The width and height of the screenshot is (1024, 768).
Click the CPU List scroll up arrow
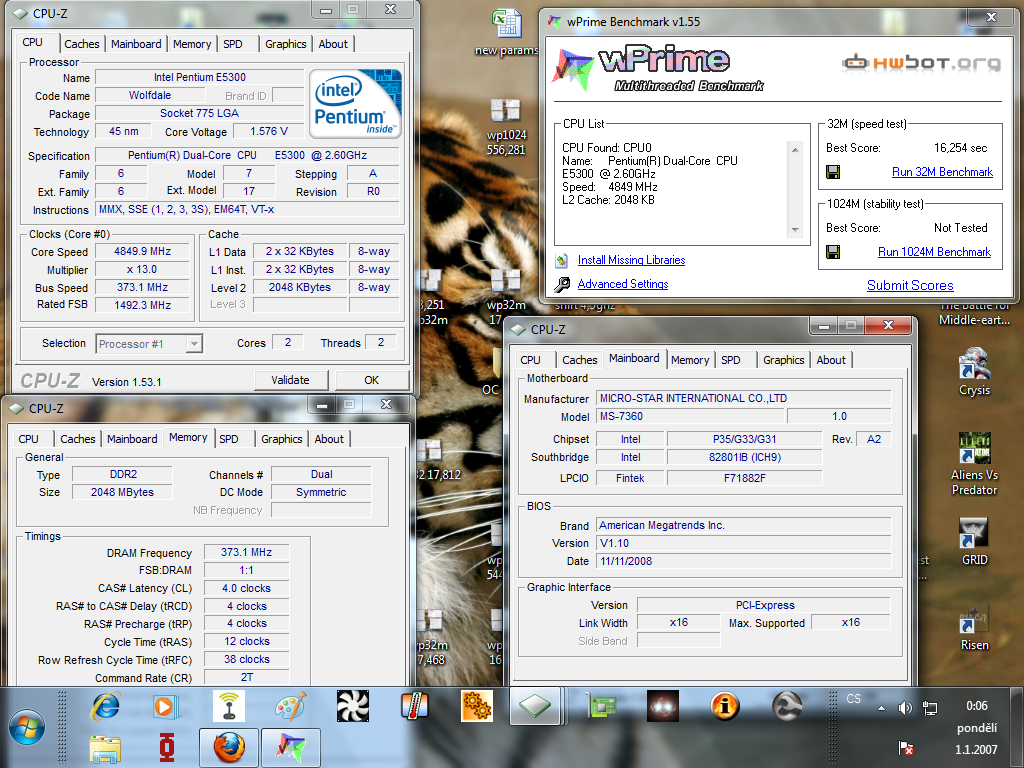pyautogui.click(x=795, y=150)
